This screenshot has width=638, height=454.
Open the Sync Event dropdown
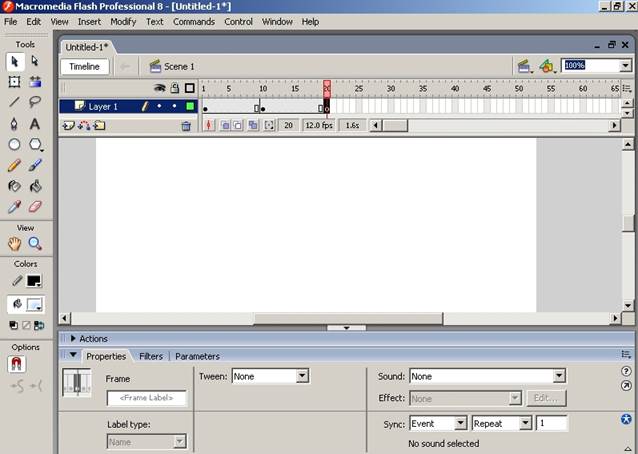[x=461, y=423]
